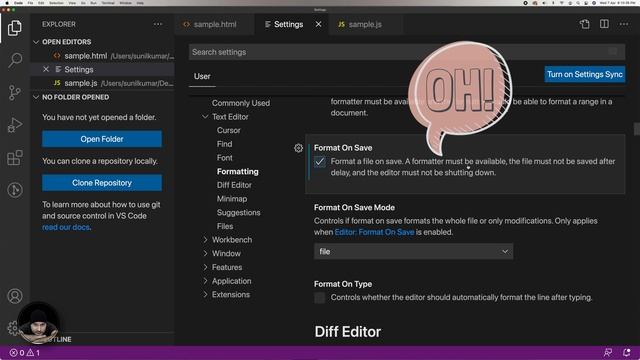Image resolution: width=640 pixels, height=360 pixels.
Task: Go to Find settings section
Action: coord(224,144)
